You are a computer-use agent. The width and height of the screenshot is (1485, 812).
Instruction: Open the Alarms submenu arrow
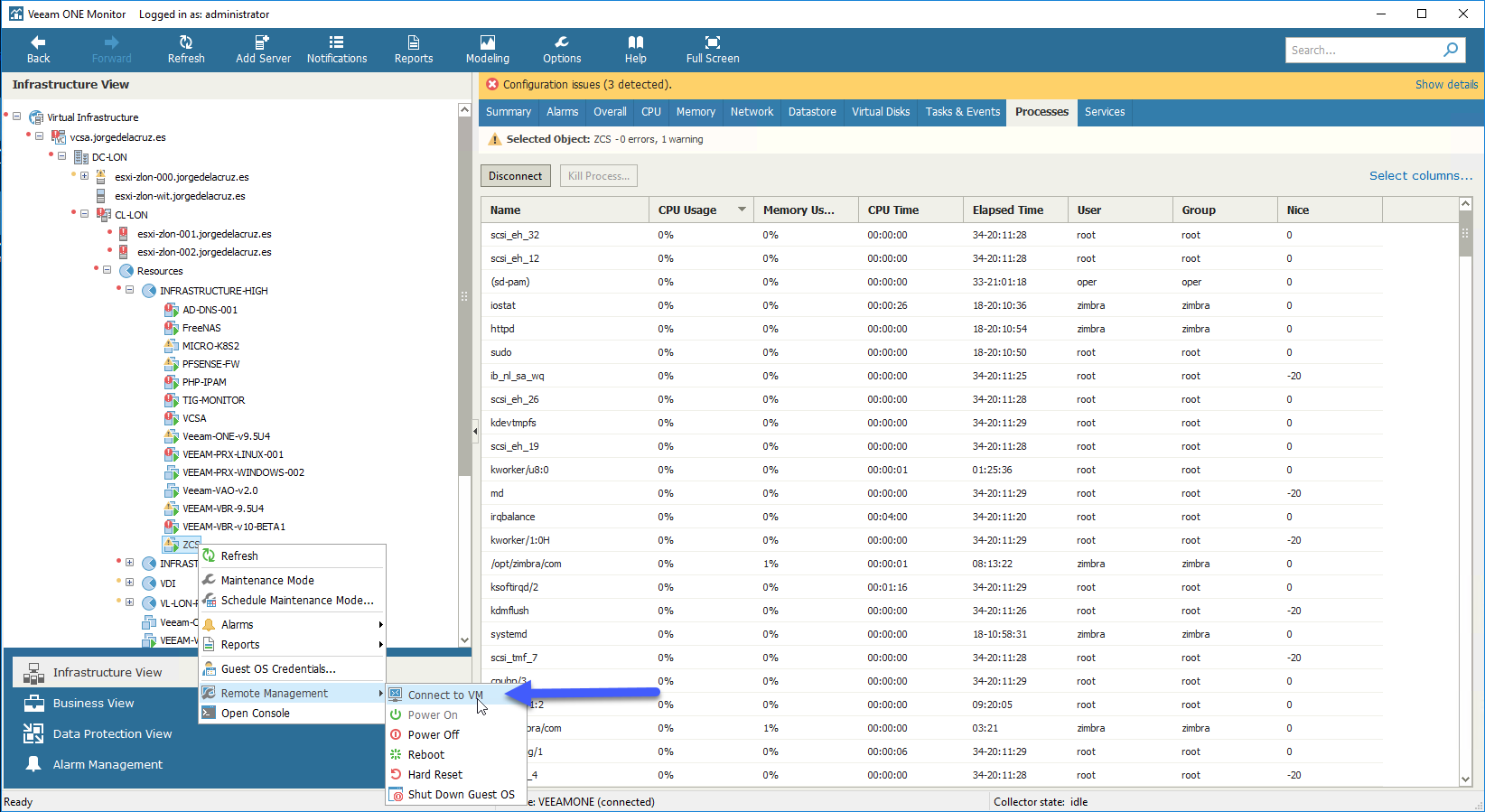(380, 625)
